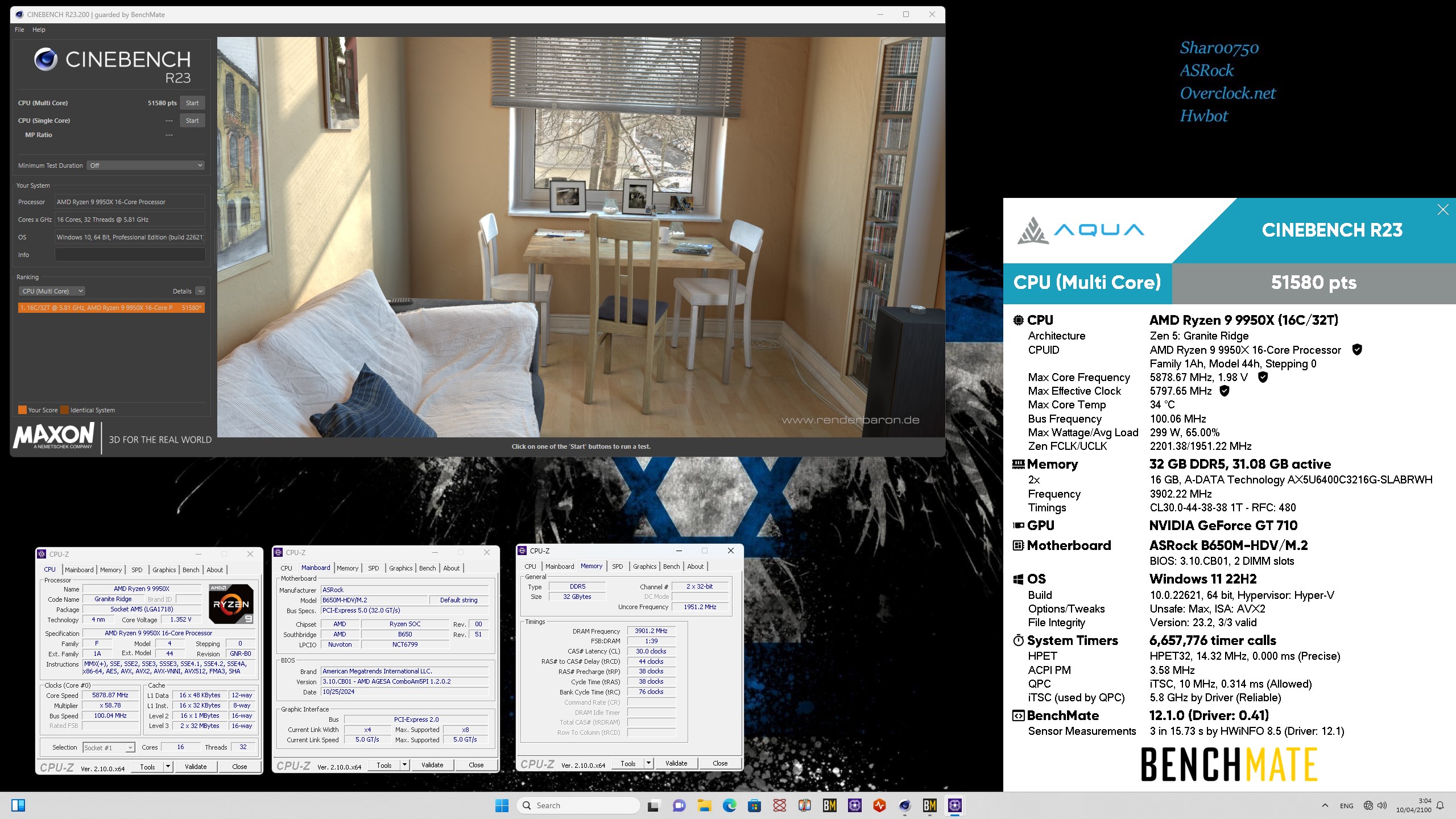The image size is (1456, 819).
Task: Open Tools dropdown arrow in CPU-Z Memory window
Action: 648,763
